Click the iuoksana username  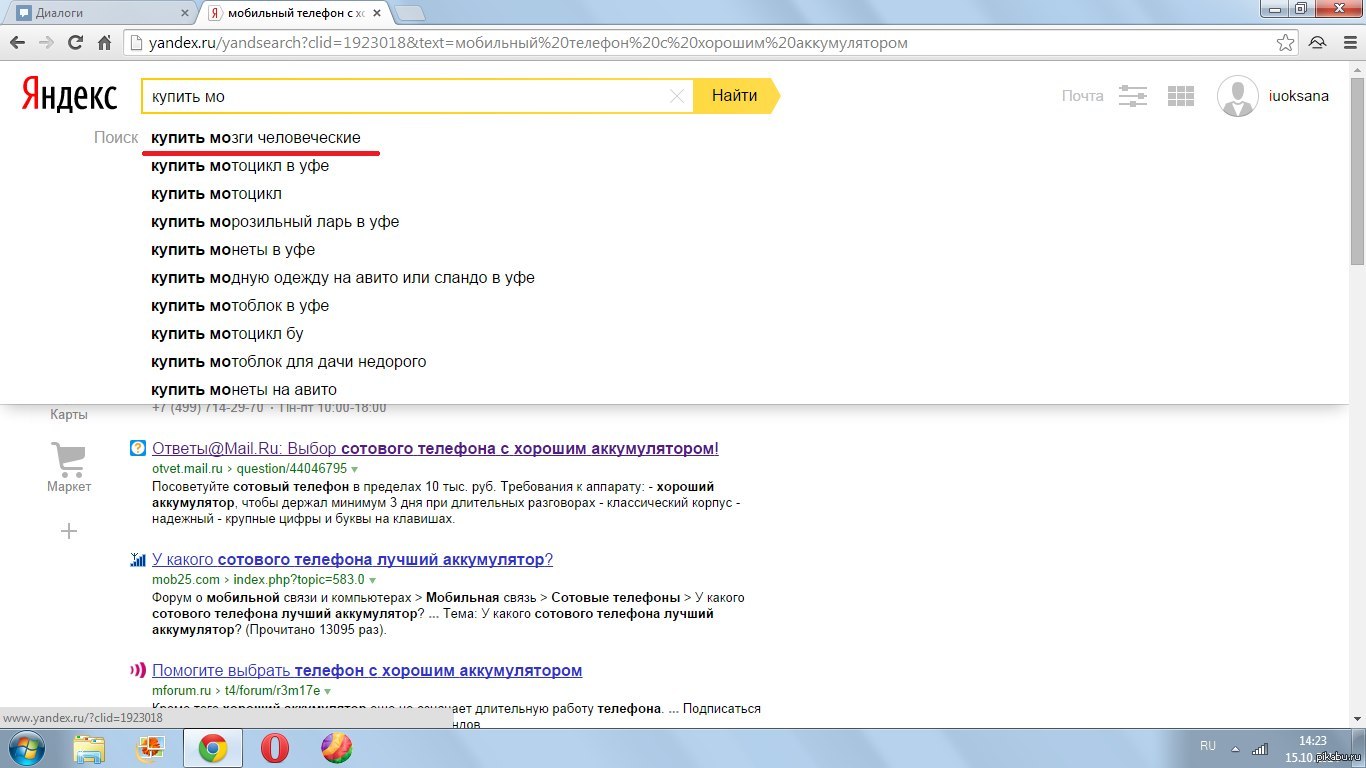pyautogui.click(x=1298, y=96)
